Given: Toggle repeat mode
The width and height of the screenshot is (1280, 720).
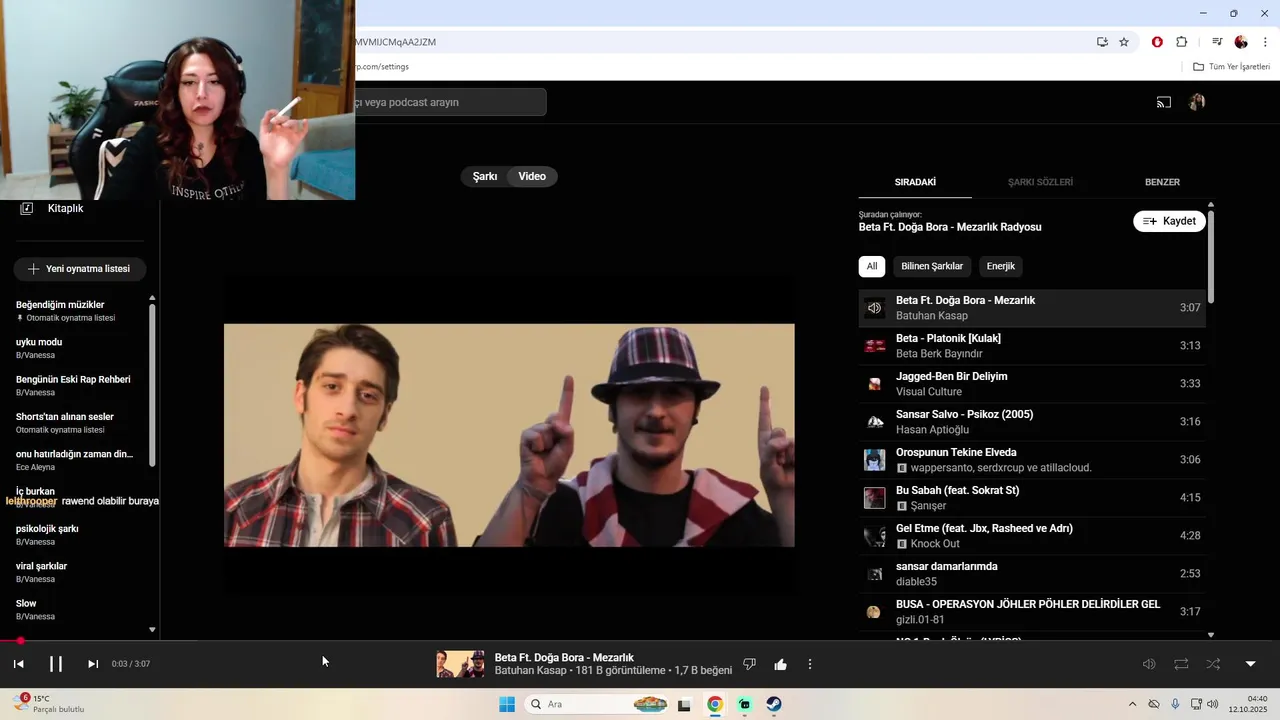Looking at the screenshot, I should 1181,664.
